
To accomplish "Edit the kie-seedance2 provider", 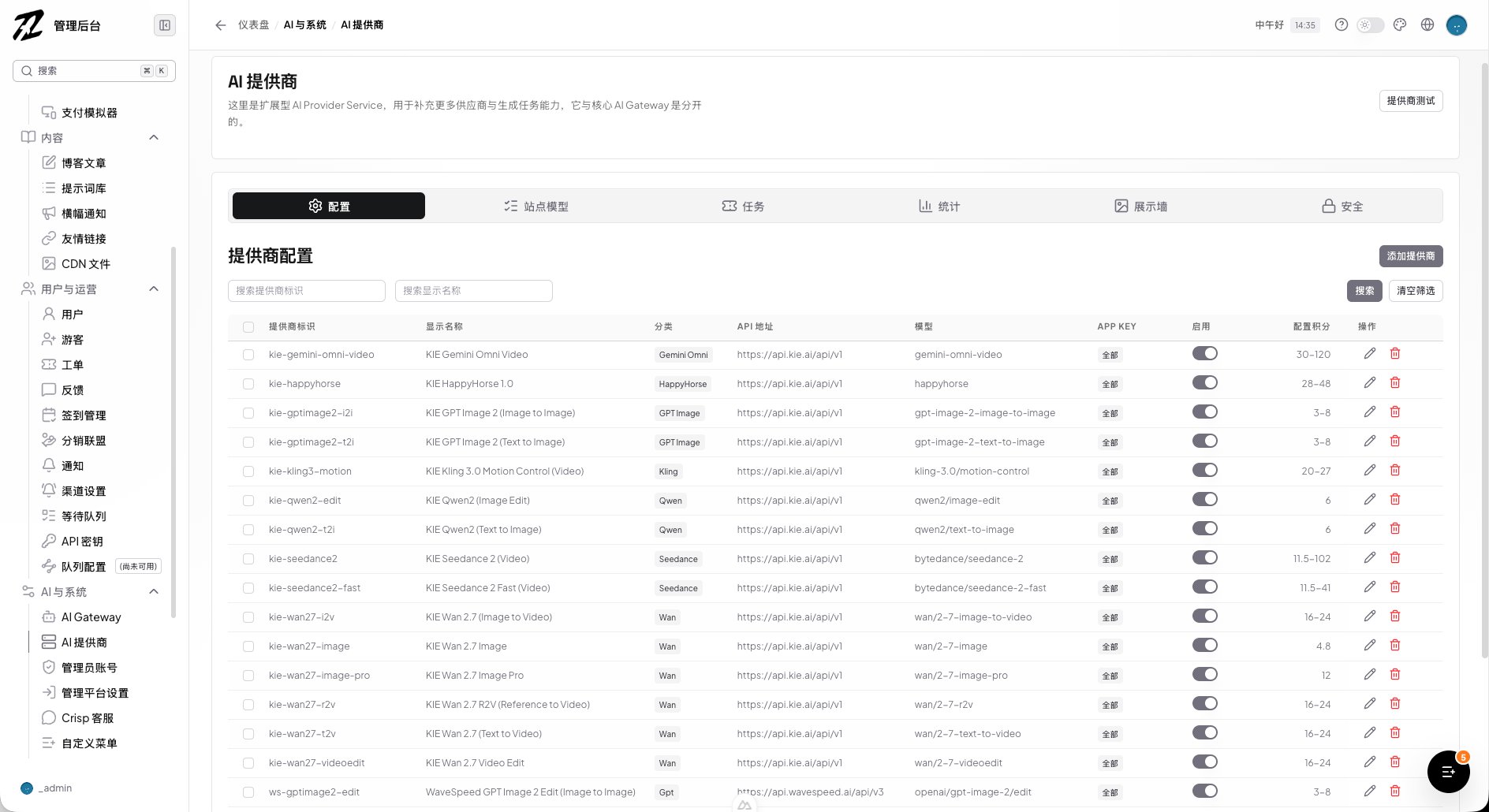I will [x=1370, y=558].
